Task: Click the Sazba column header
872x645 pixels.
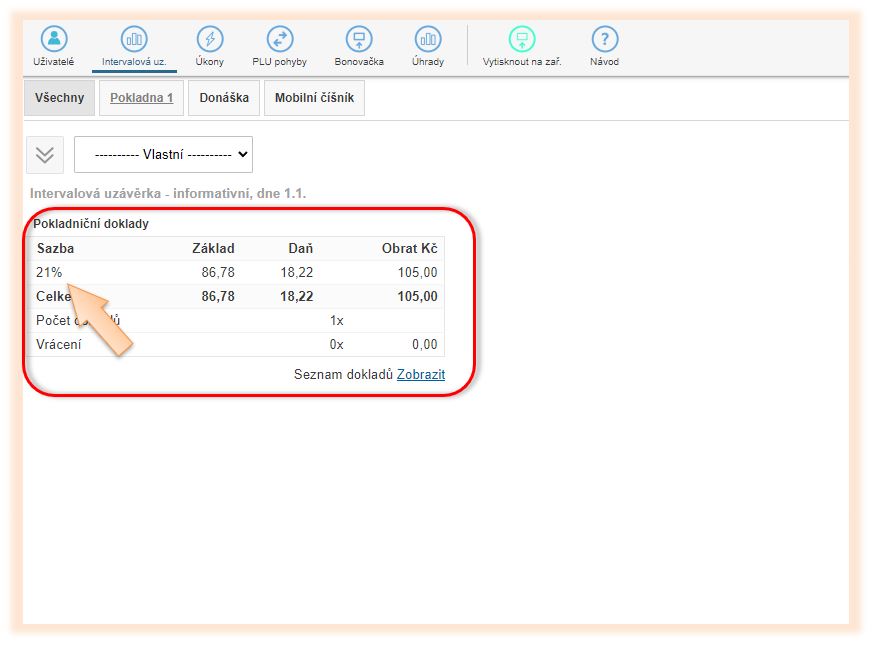Action: click(x=56, y=248)
